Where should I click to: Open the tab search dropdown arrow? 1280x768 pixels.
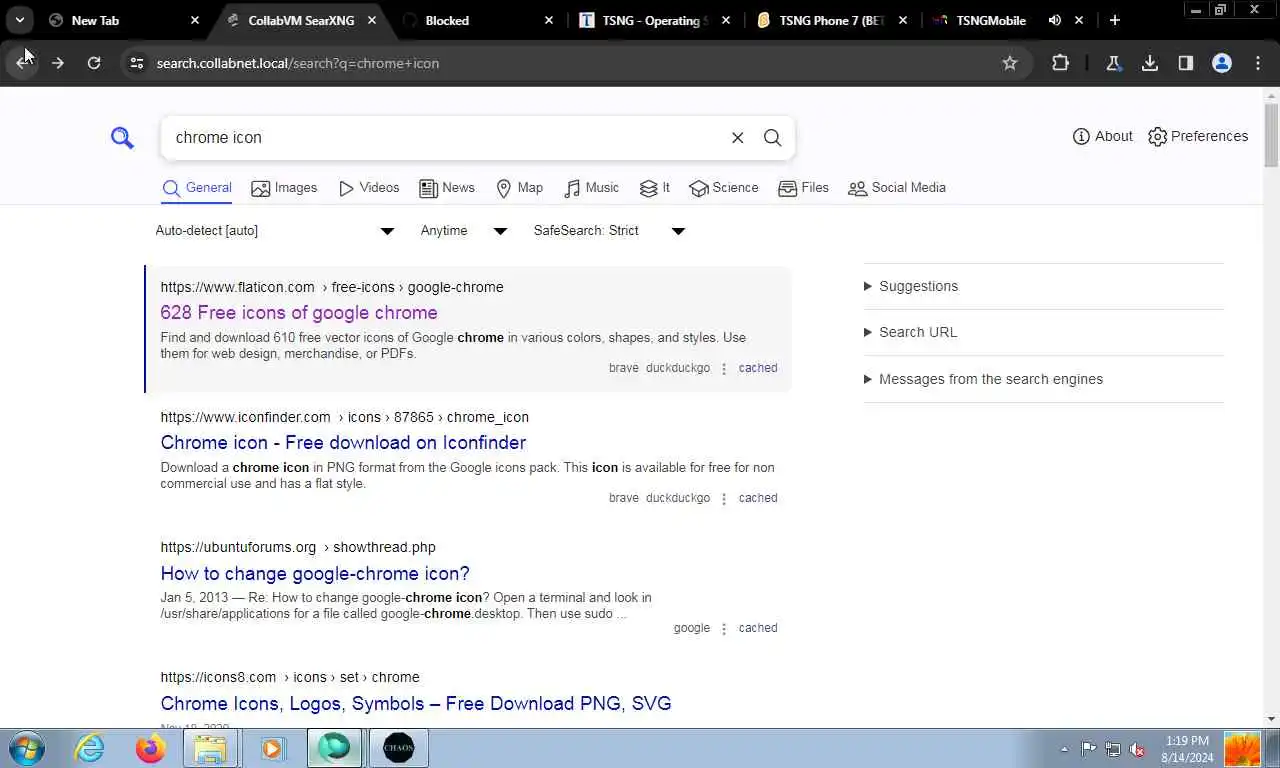[20, 20]
